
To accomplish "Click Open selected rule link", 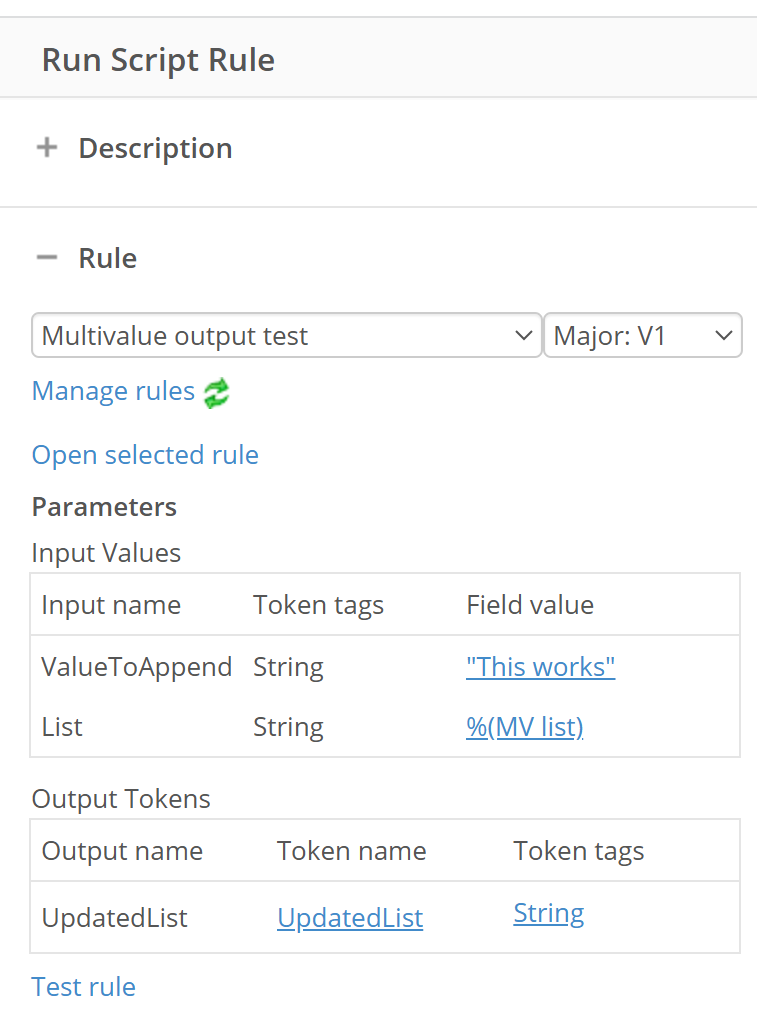I will click(x=145, y=455).
